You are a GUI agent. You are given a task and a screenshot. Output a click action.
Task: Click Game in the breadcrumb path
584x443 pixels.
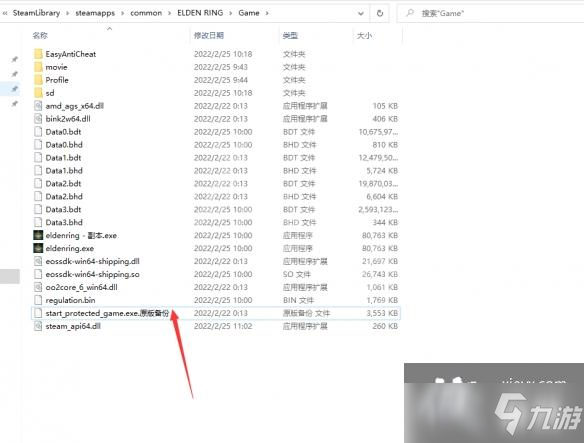click(249, 13)
